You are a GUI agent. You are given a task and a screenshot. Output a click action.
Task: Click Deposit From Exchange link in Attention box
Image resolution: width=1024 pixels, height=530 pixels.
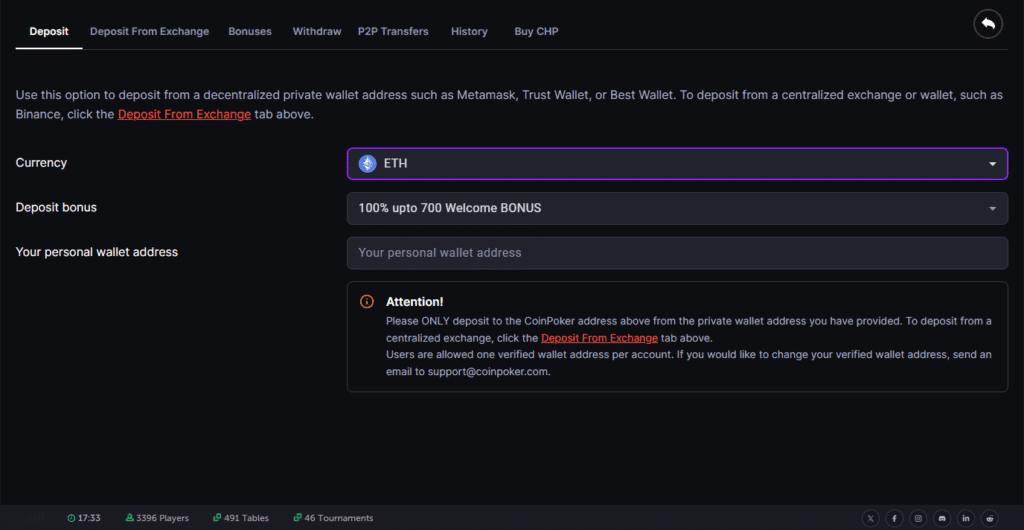coord(600,338)
